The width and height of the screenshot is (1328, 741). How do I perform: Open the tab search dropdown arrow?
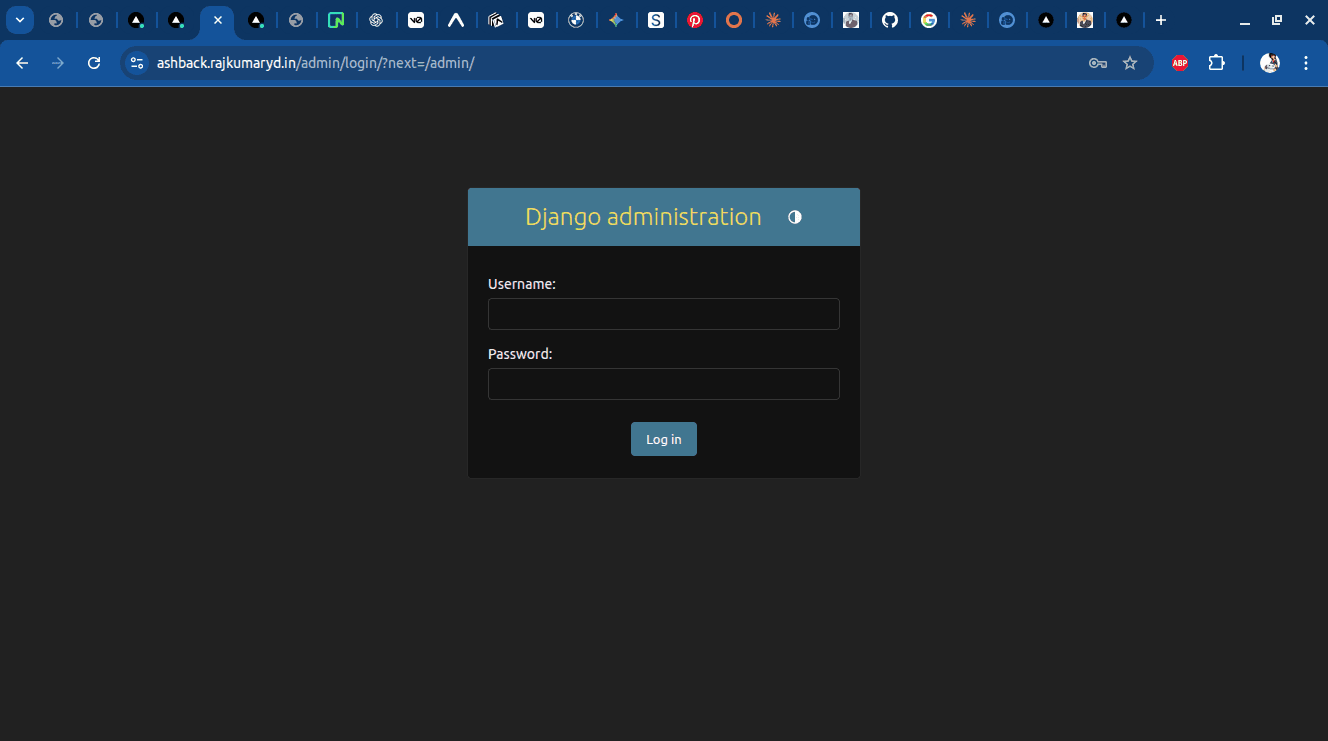(19, 20)
